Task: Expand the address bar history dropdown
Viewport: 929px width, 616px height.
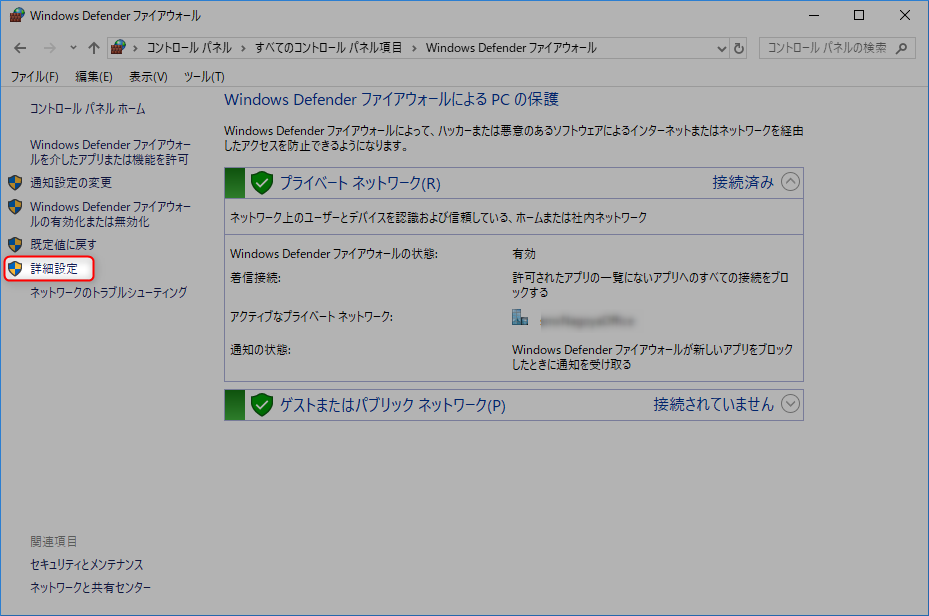Action: (721, 49)
